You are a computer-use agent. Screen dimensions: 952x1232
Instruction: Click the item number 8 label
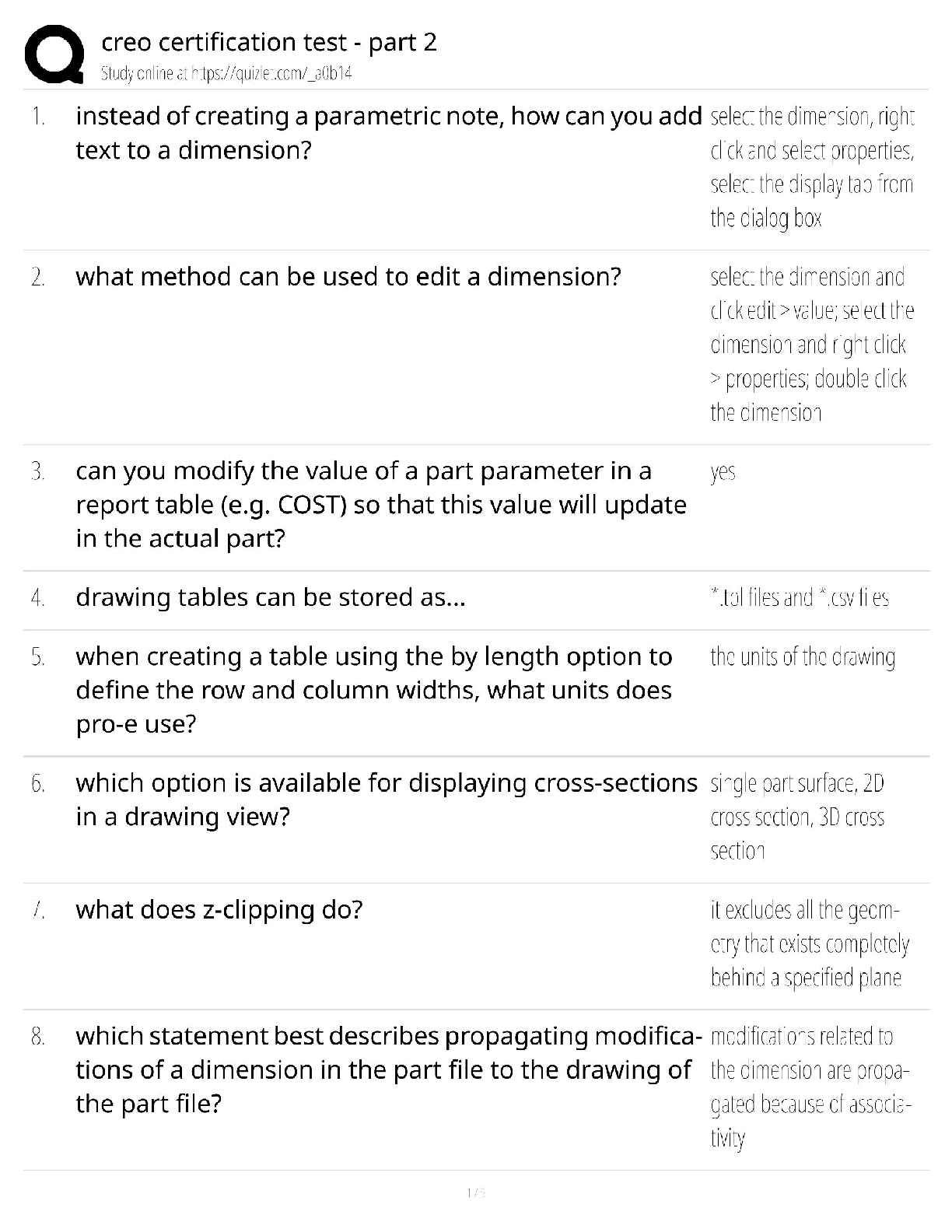tap(37, 1037)
